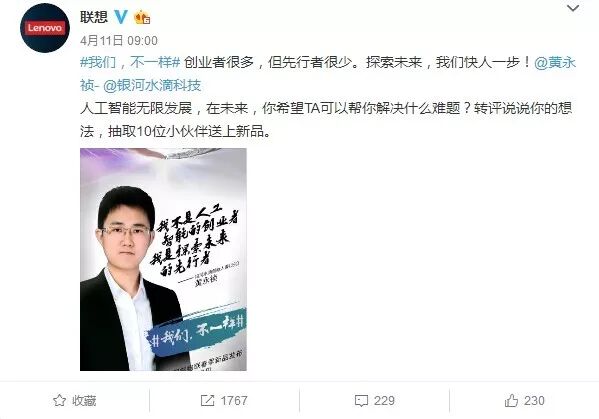
Task: Click the repost share icon
Action: pyautogui.click(x=207, y=400)
